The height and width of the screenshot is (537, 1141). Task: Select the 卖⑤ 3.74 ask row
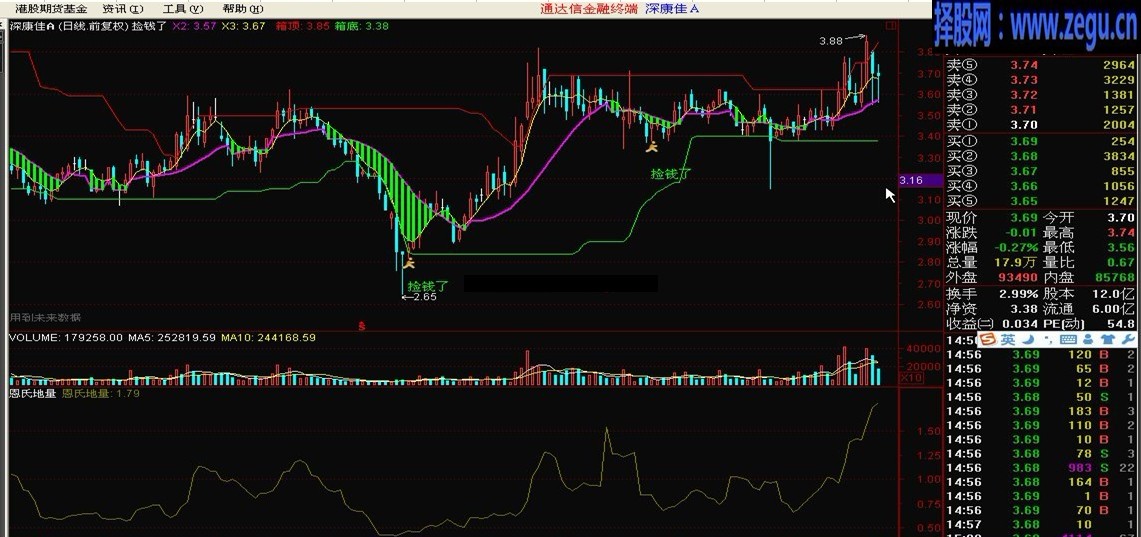point(1041,65)
